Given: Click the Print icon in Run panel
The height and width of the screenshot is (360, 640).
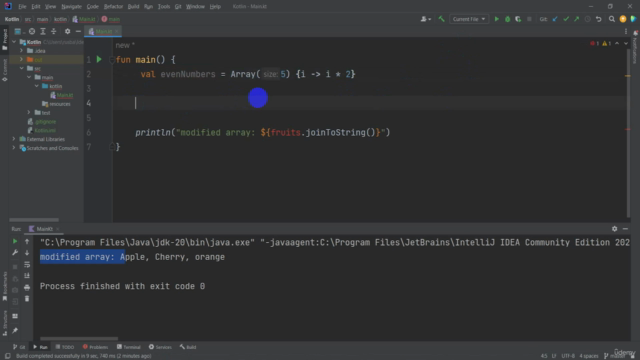Looking at the screenshot, I should (x=27, y=287).
